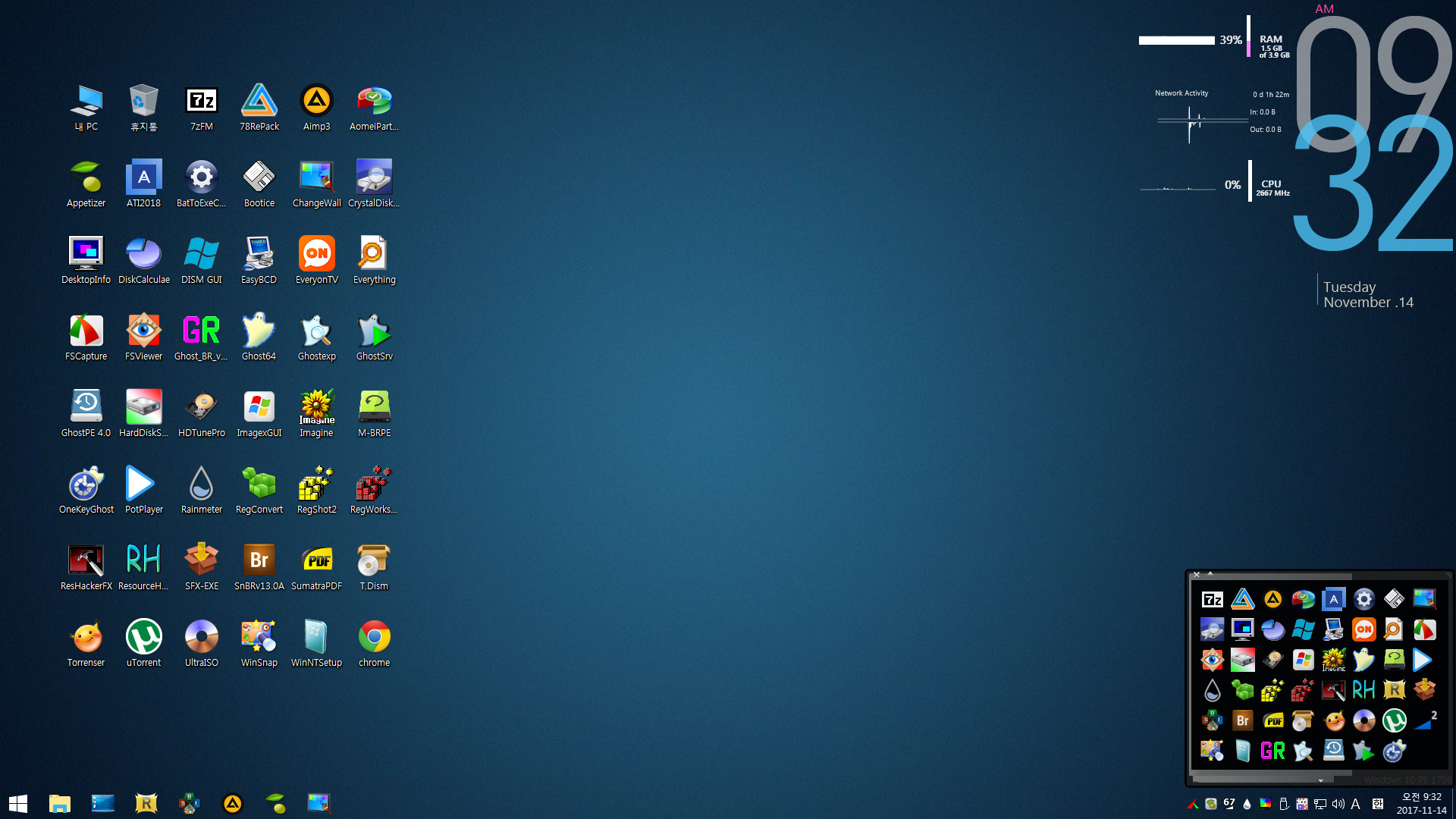Open ResHackerFX desktop icon
Viewport: 1456px width, 819px height.
pos(86,567)
